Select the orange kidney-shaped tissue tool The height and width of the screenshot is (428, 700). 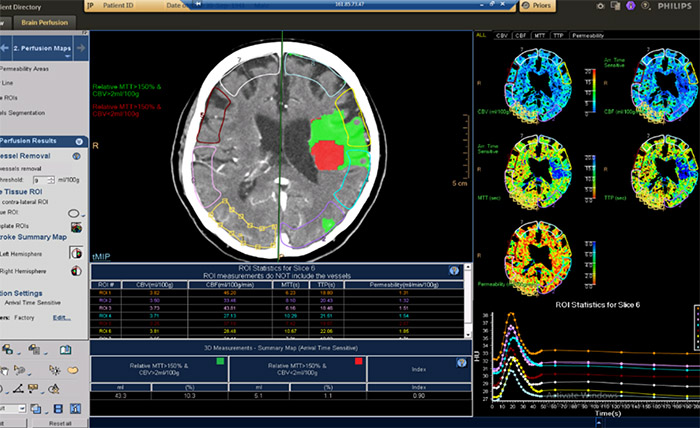pos(72,370)
